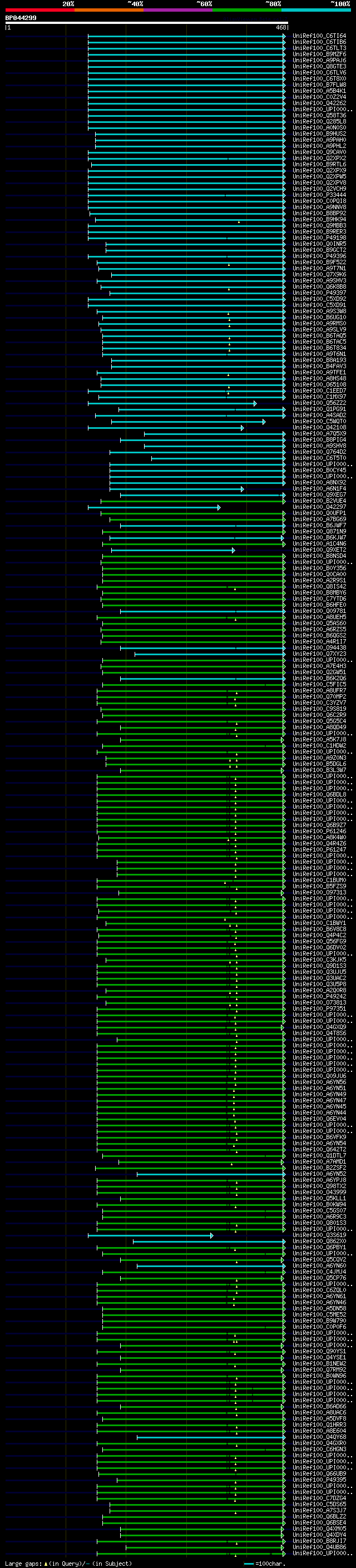The height and width of the screenshot is (1568, 356).
Task: Open hit UniRef100_Q2GW51
Action: coord(319,672)
